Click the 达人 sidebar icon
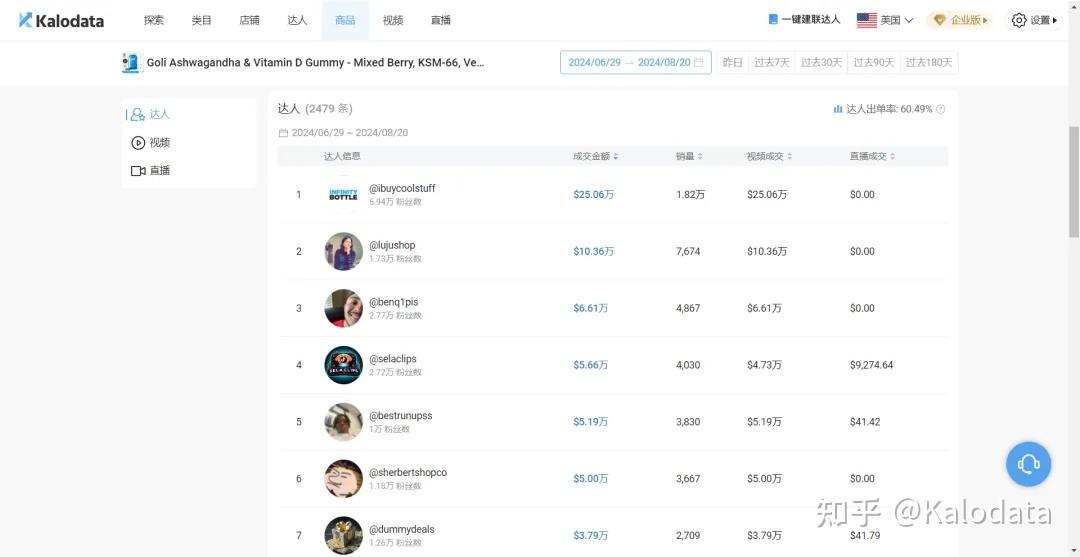 click(138, 114)
